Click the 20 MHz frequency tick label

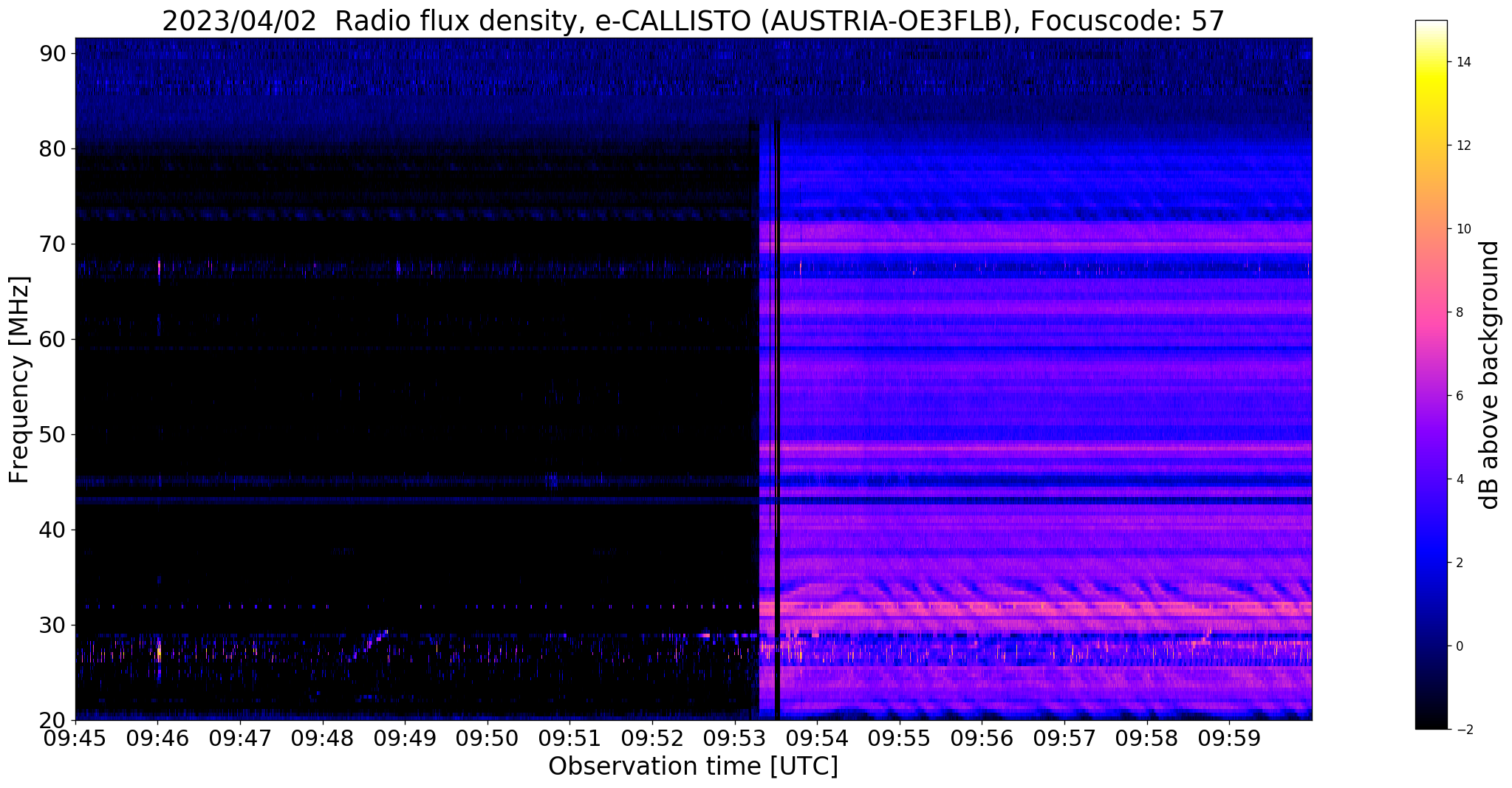(x=52, y=720)
